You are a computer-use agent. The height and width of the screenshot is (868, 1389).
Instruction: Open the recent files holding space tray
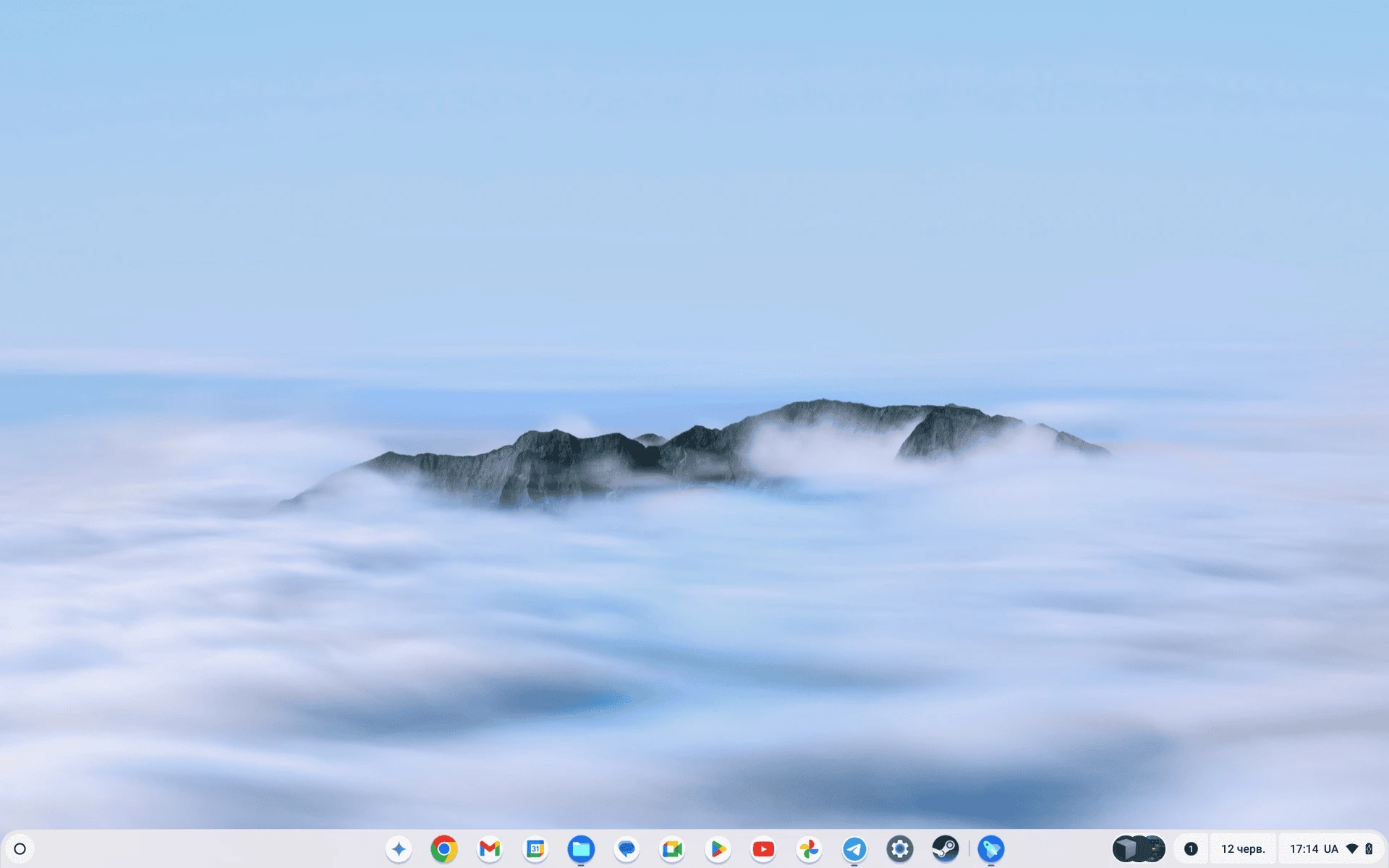pos(1139,848)
